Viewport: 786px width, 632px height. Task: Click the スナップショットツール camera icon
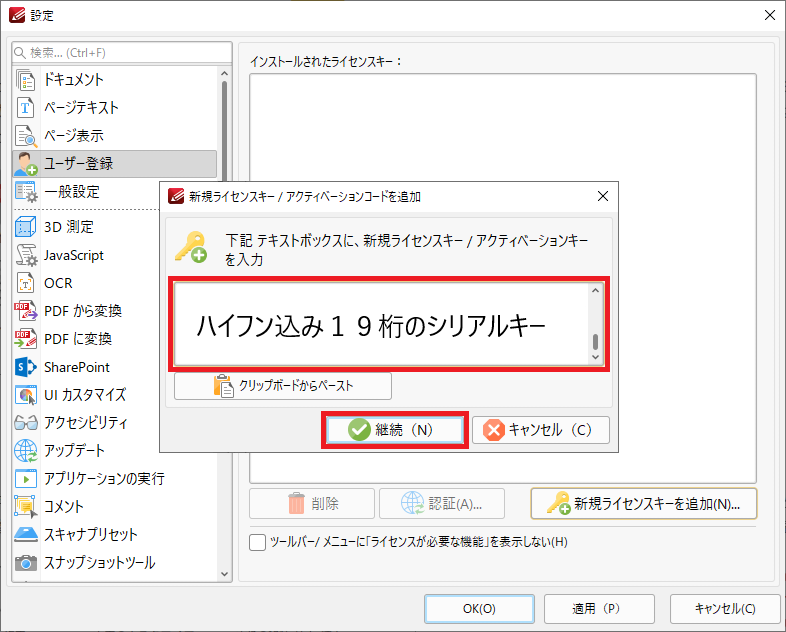tap(26, 563)
